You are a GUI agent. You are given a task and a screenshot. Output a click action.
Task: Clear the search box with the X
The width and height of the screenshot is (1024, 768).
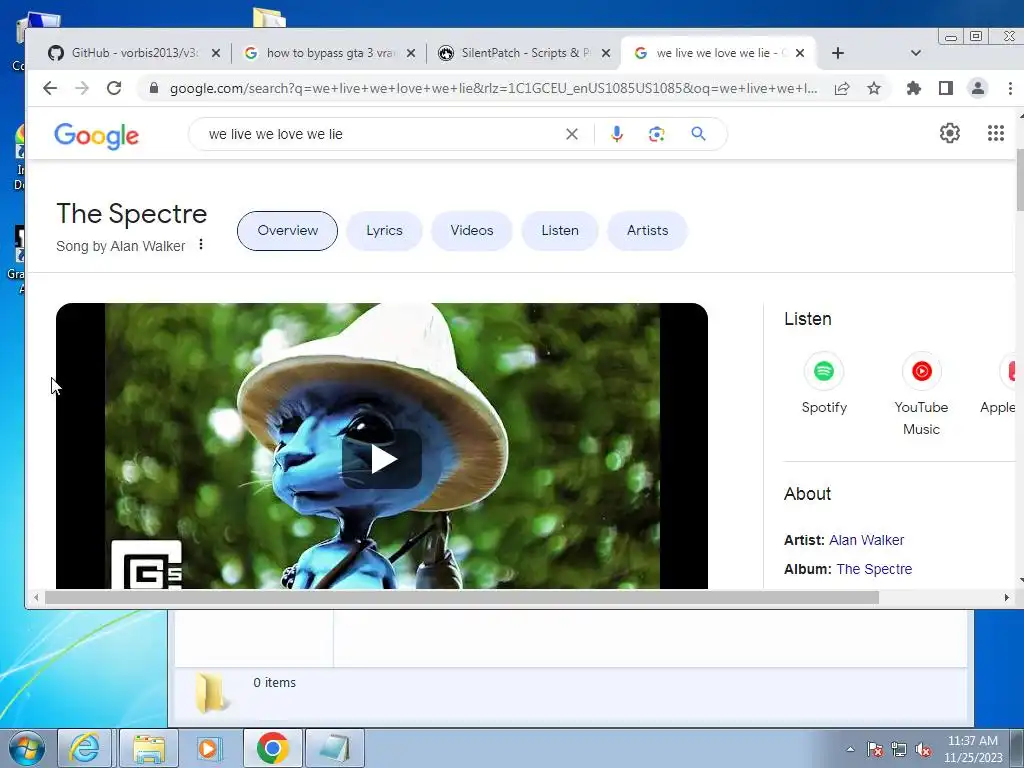point(571,134)
